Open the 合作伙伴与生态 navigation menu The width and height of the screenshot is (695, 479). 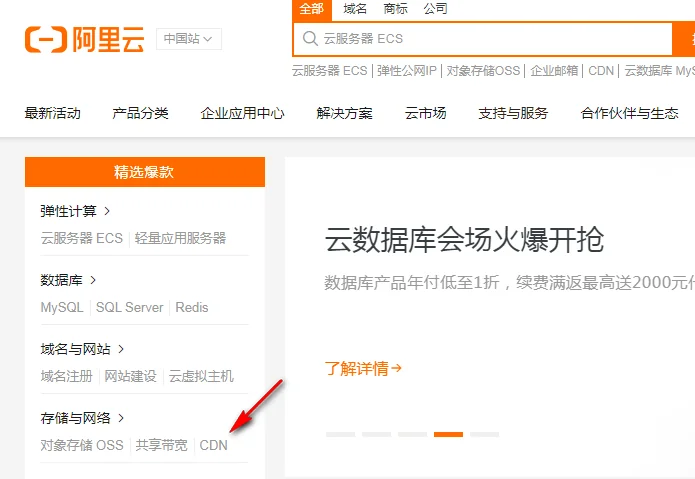[629, 113]
